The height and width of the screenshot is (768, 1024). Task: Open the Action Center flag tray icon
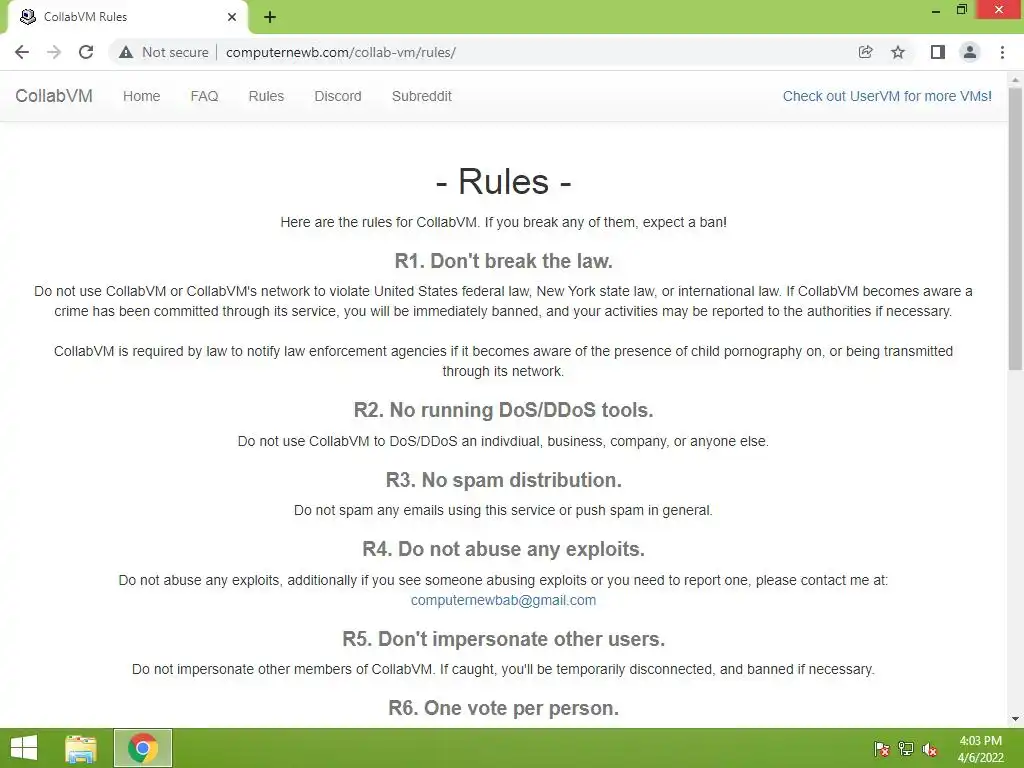(x=882, y=749)
